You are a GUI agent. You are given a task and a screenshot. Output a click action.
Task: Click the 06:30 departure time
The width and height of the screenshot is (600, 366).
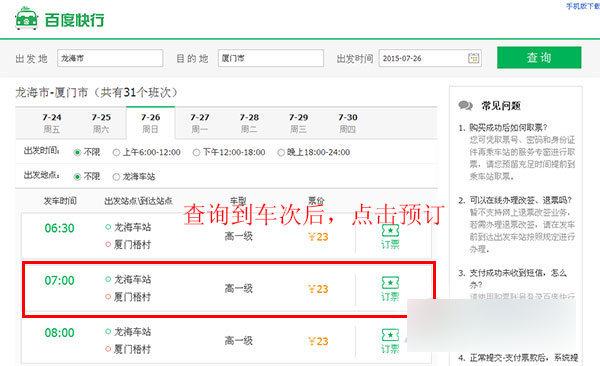pyautogui.click(x=59, y=228)
